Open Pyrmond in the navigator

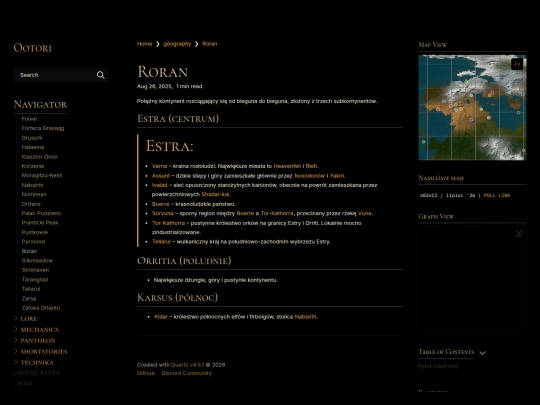tap(33, 241)
